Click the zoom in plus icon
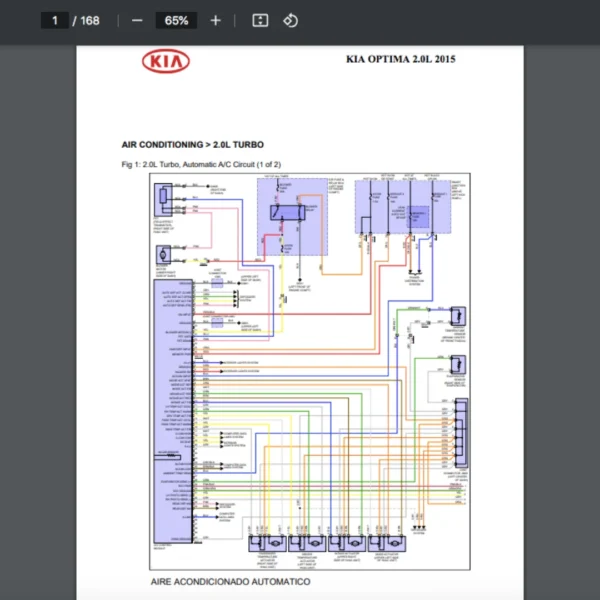This screenshot has height=600, width=600. pos(216,21)
